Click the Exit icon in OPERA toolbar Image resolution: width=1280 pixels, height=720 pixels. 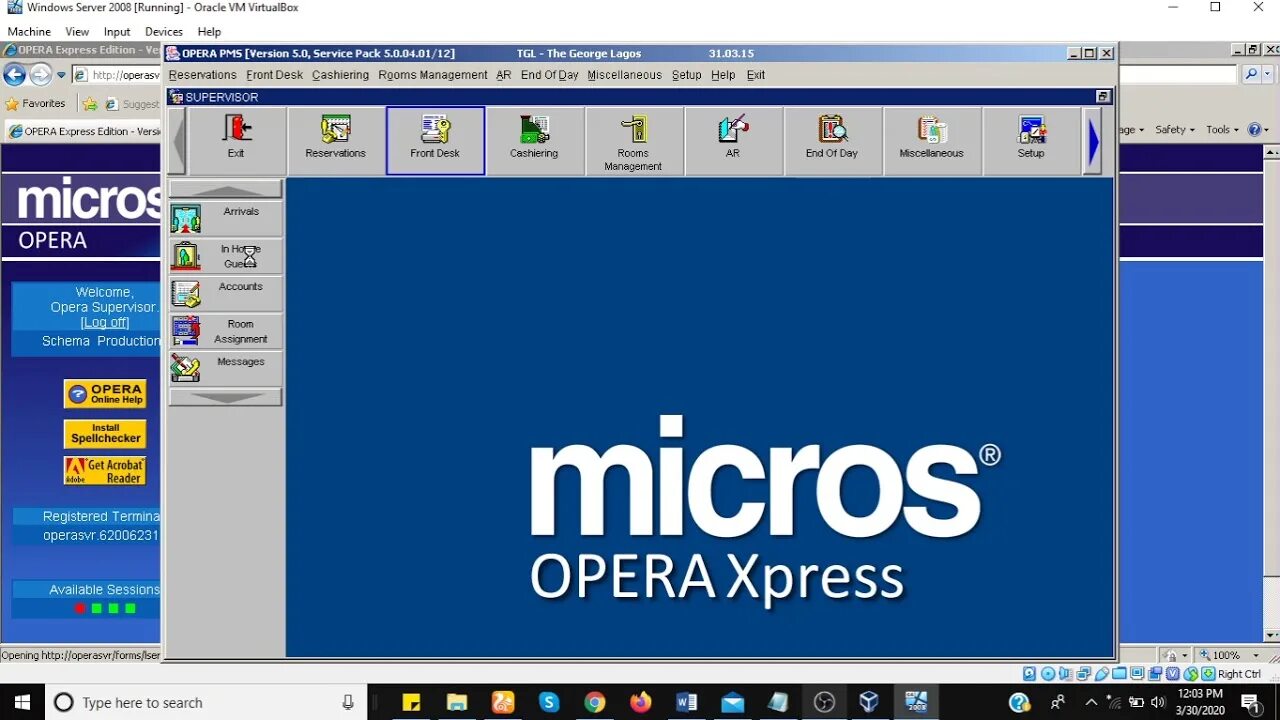236,141
